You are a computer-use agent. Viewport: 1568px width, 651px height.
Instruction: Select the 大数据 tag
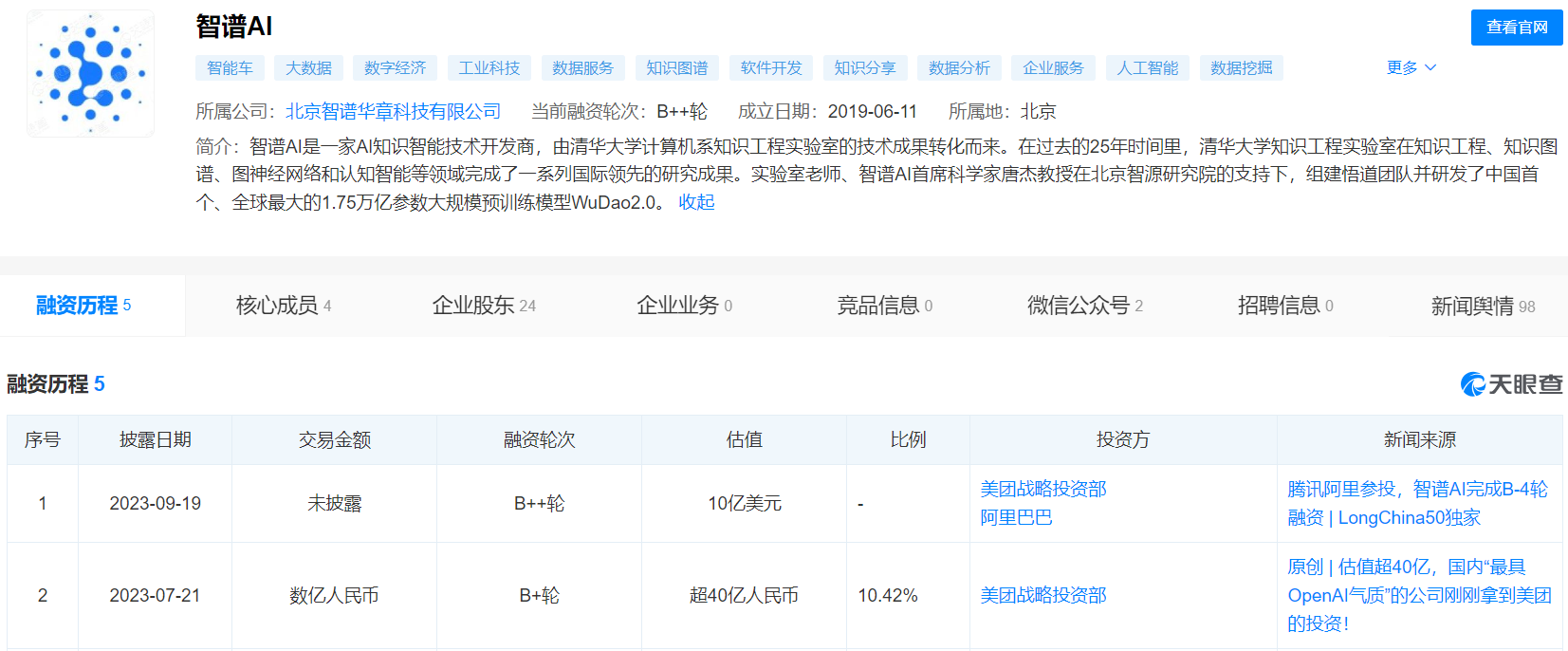(308, 67)
